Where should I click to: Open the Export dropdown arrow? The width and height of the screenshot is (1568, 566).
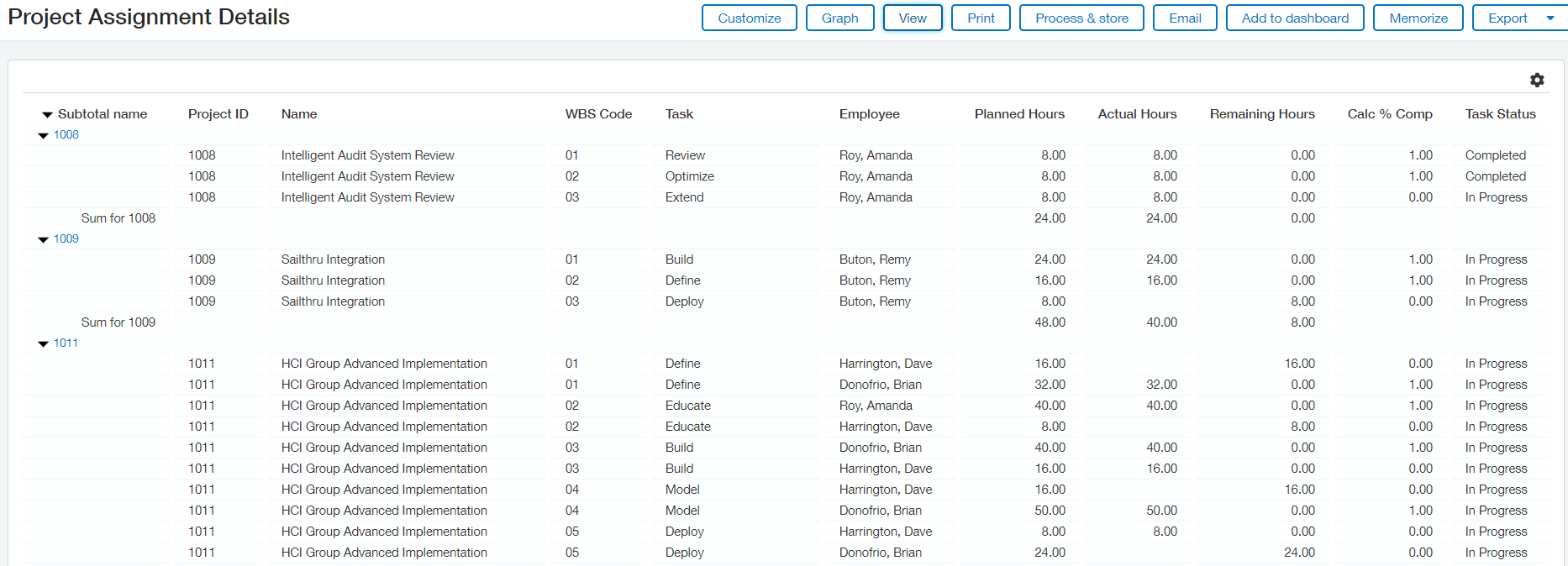[1550, 18]
